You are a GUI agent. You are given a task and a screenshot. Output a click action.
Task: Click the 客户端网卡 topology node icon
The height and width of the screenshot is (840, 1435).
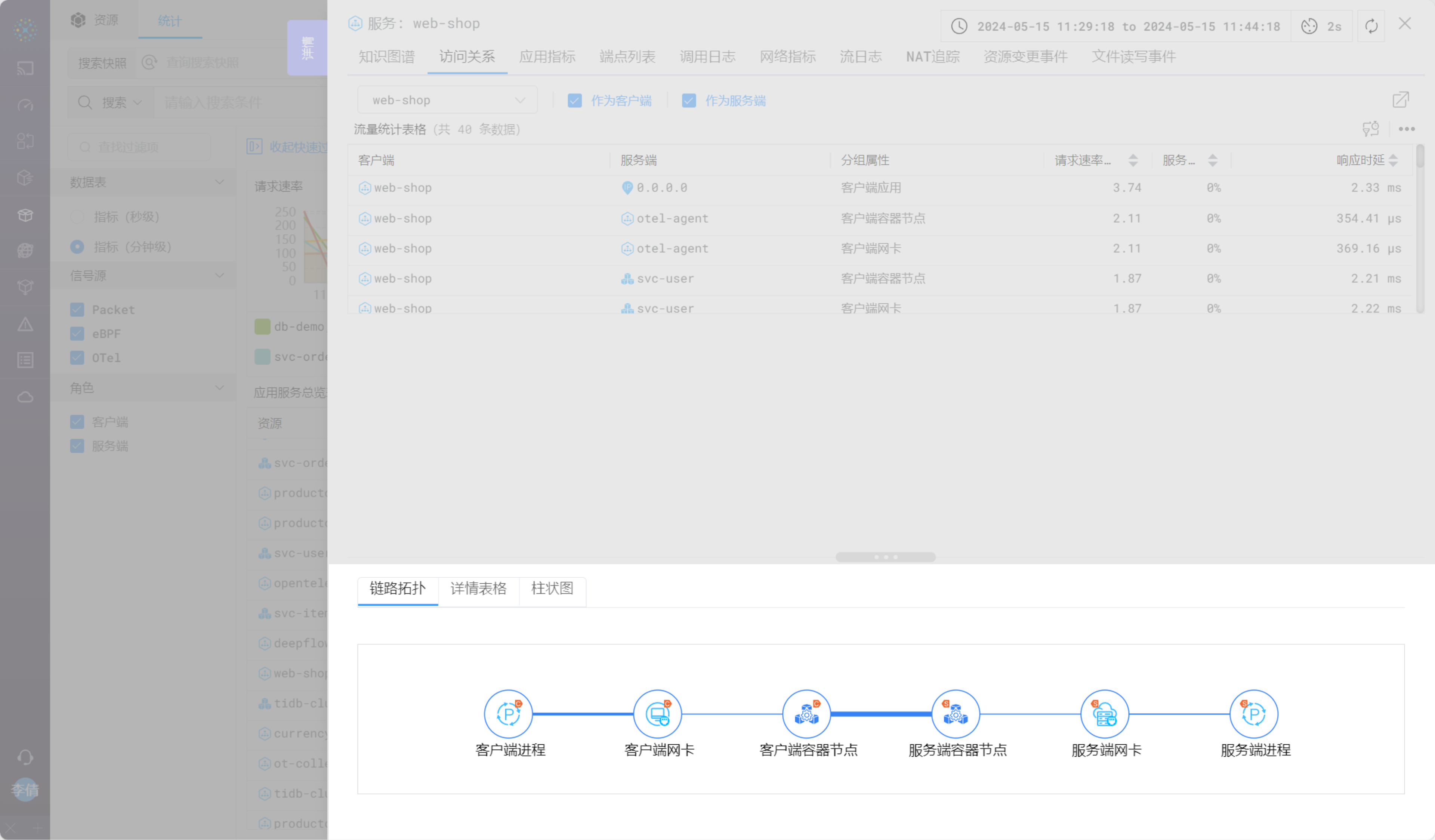tap(657, 714)
